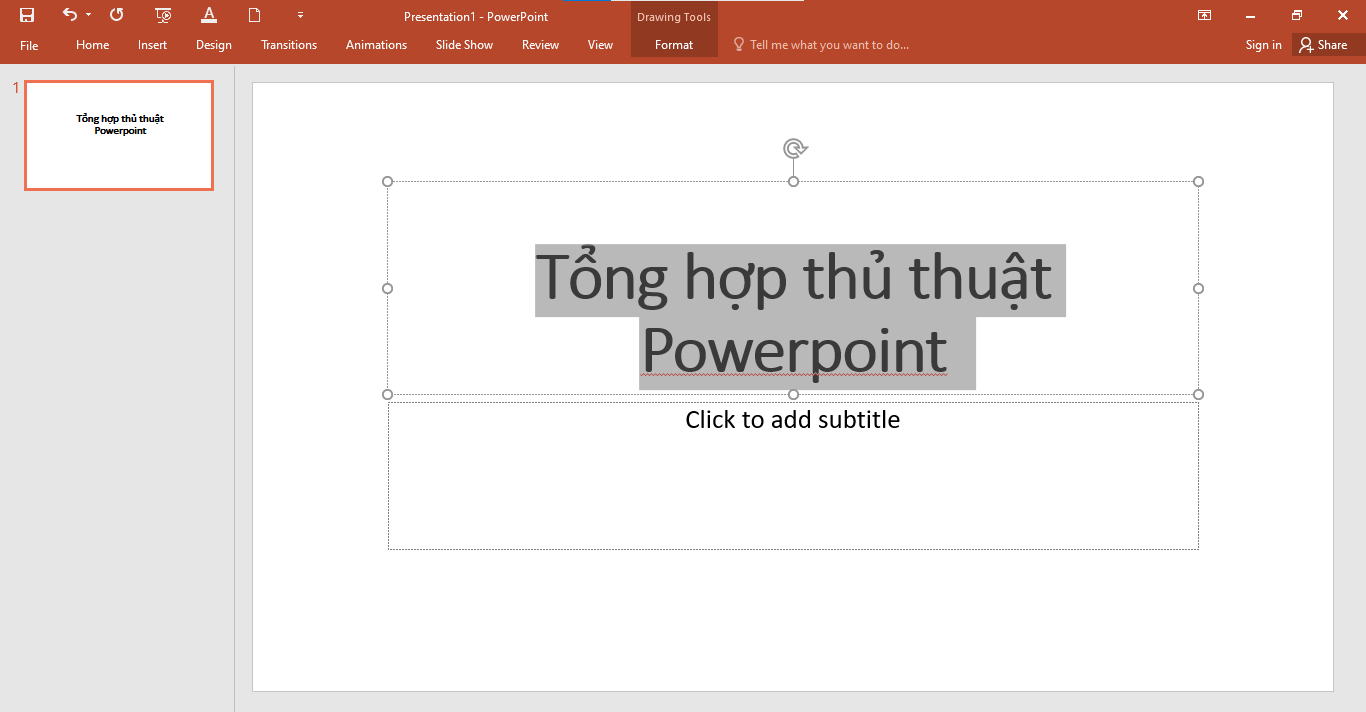
Task: Switch to the Home tab
Action: 93,45
